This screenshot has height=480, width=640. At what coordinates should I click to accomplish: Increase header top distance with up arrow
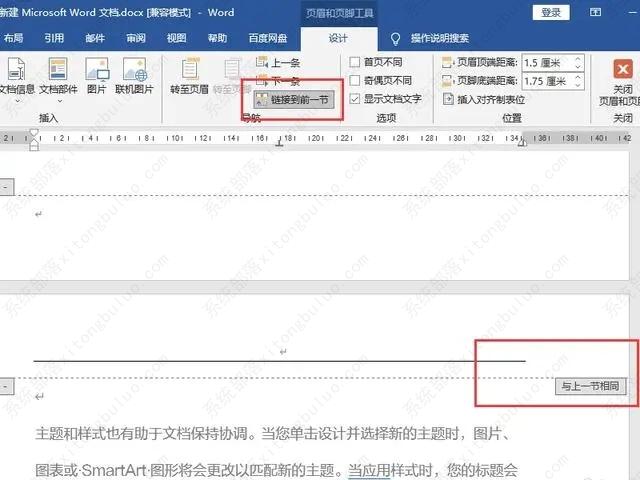click(x=578, y=59)
